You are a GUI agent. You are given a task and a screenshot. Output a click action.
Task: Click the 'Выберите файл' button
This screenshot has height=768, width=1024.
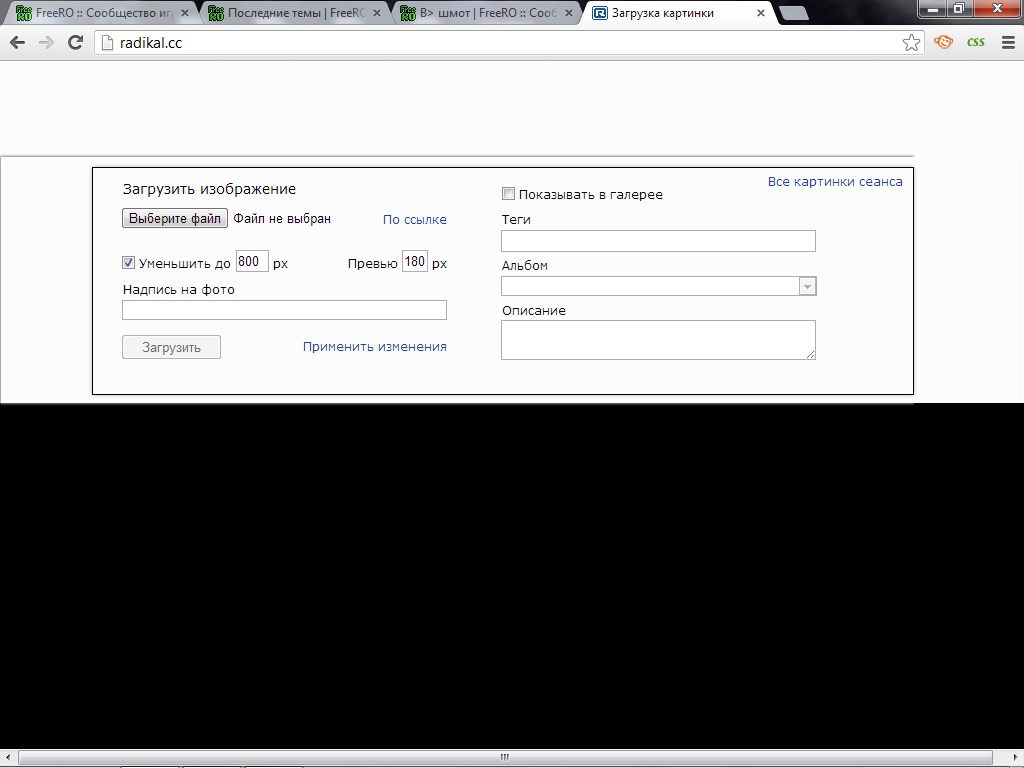point(174,218)
